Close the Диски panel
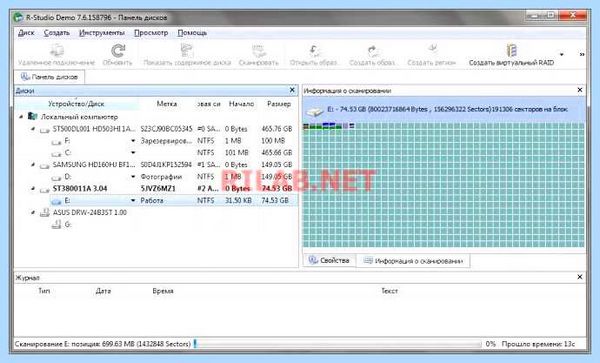The height and width of the screenshot is (363, 600). coord(292,90)
